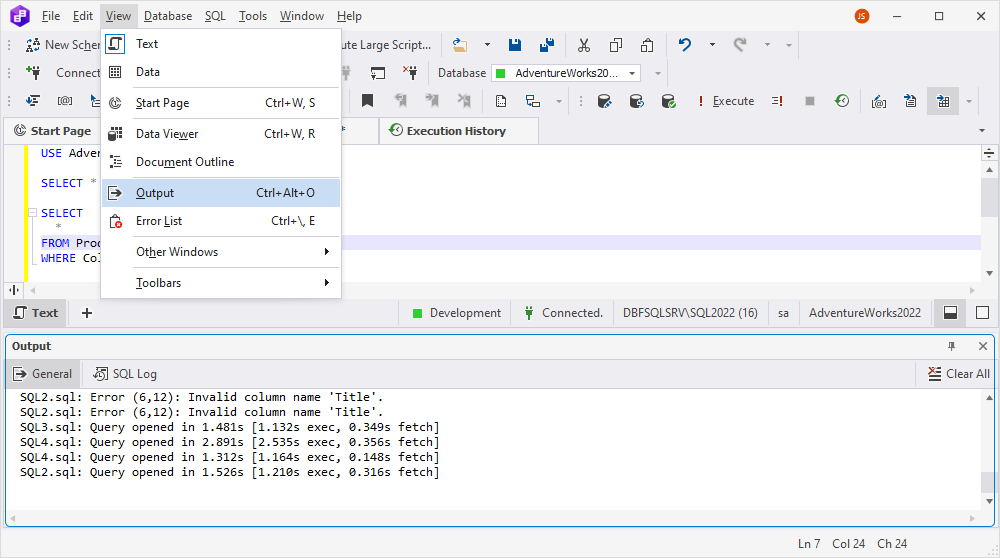Viewport: 1000px width, 558px height.
Task: Click the Clear Bookmarks icon
Action: click(464, 101)
